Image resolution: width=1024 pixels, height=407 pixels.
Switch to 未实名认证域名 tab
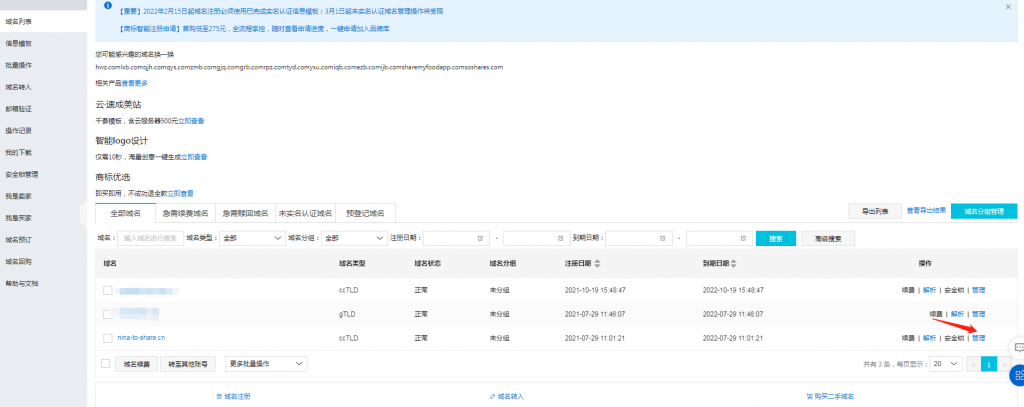[306, 213]
